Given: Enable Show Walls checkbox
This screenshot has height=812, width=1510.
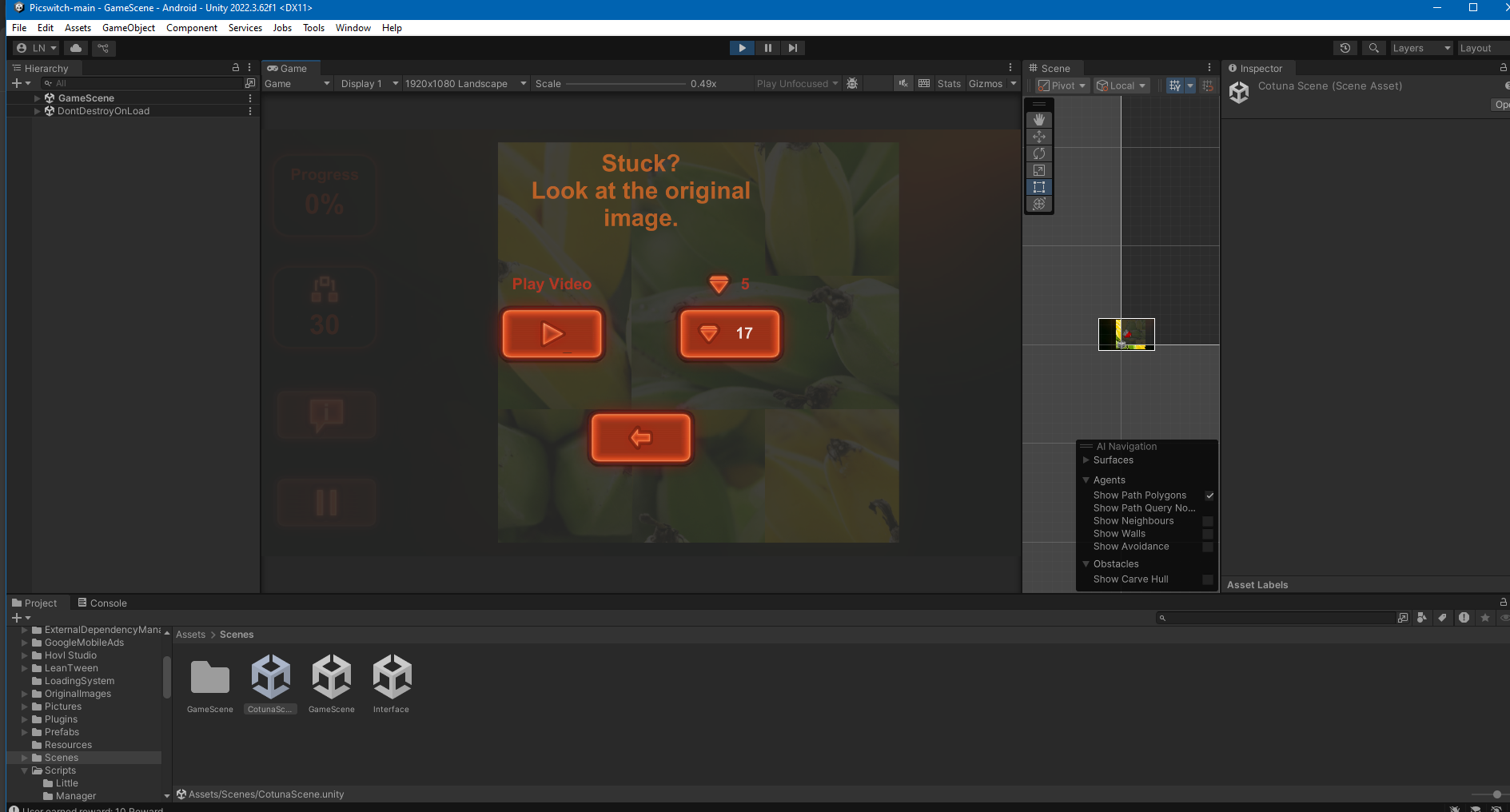Looking at the screenshot, I should coord(1208,534).
